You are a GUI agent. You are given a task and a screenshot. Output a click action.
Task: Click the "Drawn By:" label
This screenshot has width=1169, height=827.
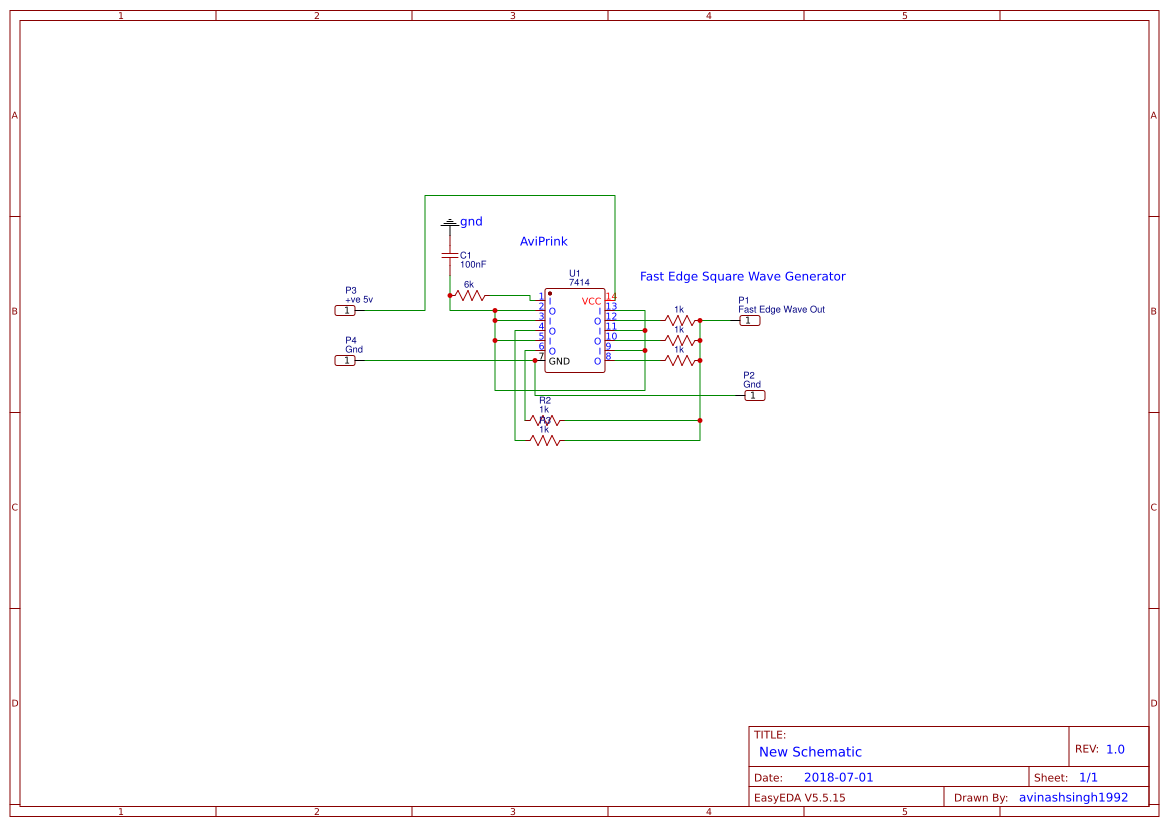click(x=981, y=798)
